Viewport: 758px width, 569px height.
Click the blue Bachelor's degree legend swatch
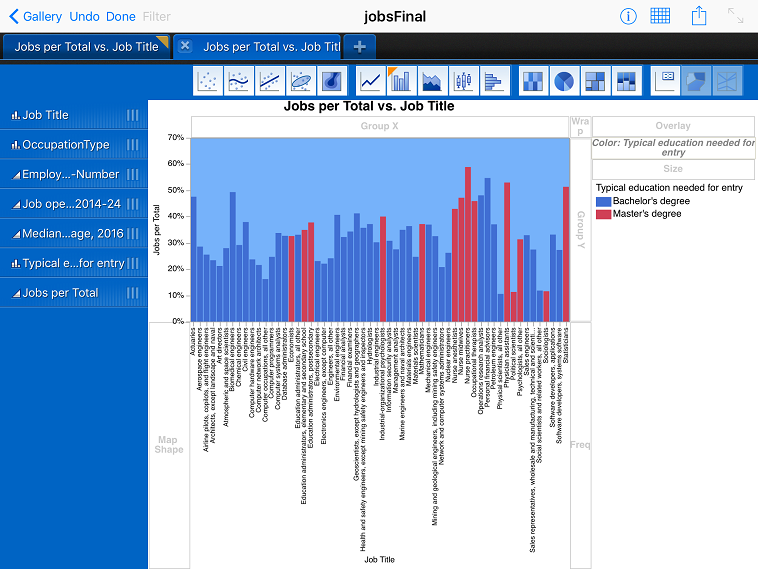[603, 201]
